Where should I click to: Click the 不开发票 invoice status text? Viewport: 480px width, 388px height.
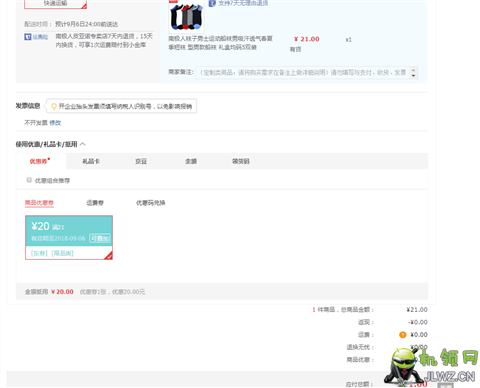pyautogui.click(x=36, y=123)
